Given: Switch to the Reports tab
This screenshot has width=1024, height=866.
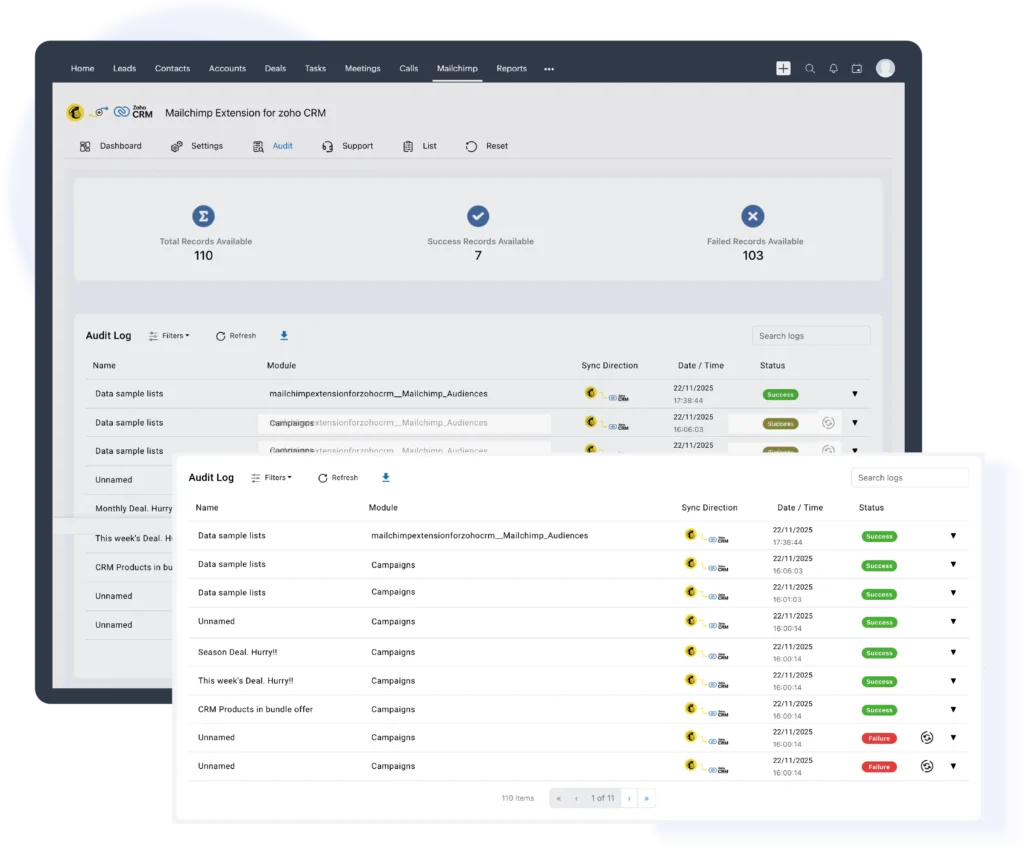Looking at the screenshot, I should pos(511,68).
